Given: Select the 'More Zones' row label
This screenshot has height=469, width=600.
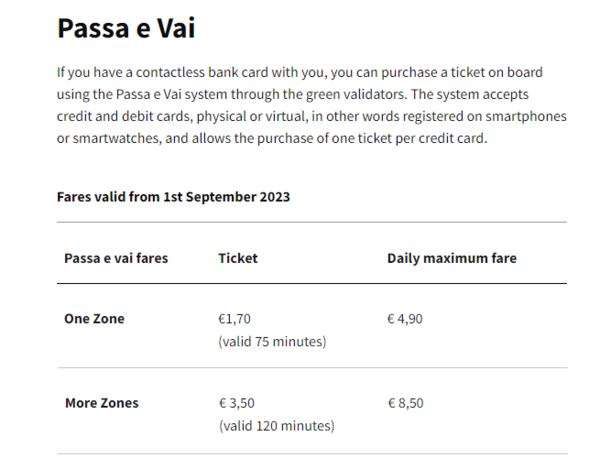Looking at the screenshot, I should [x=102, y=403].
